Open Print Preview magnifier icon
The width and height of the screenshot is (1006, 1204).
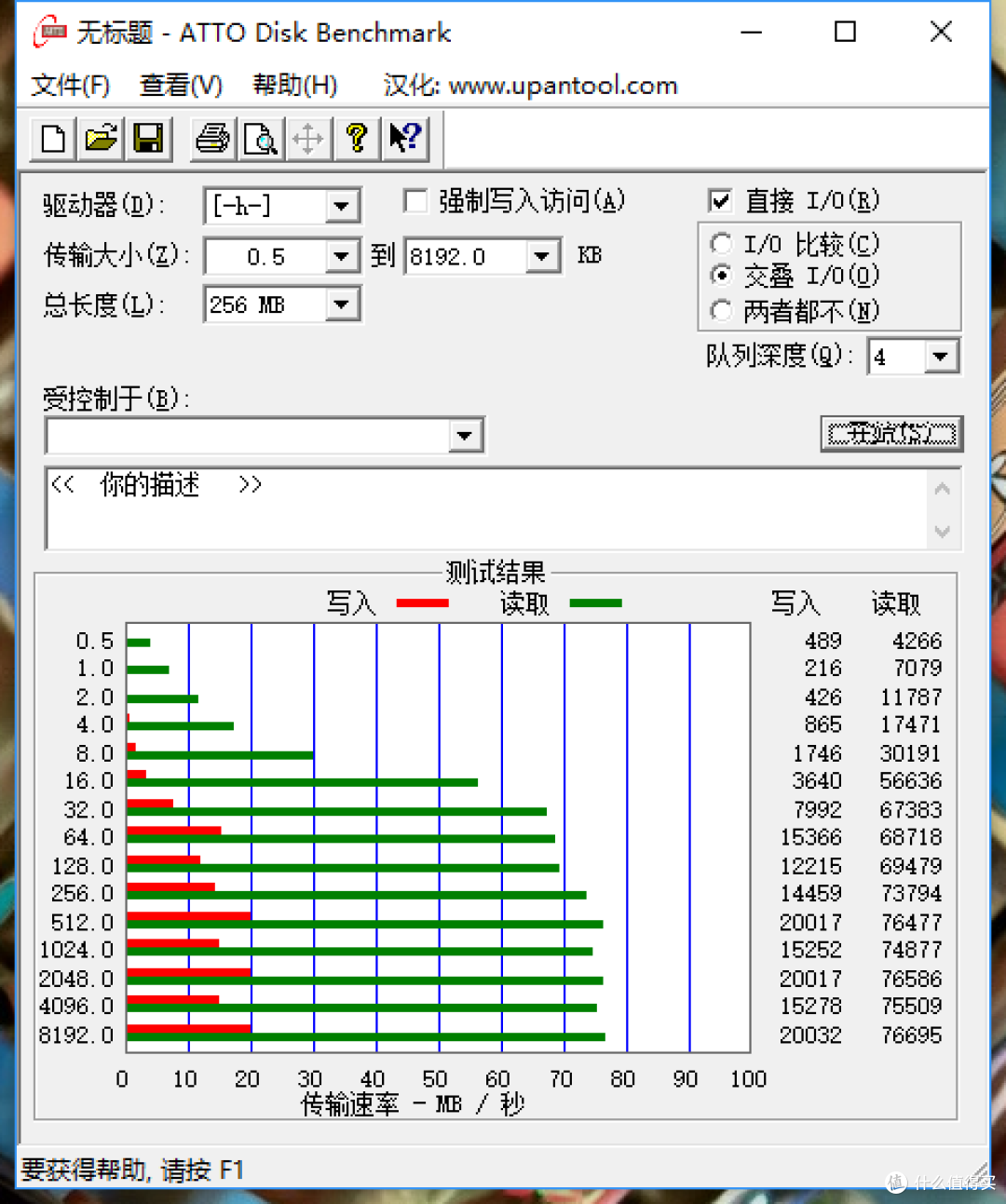260,139
